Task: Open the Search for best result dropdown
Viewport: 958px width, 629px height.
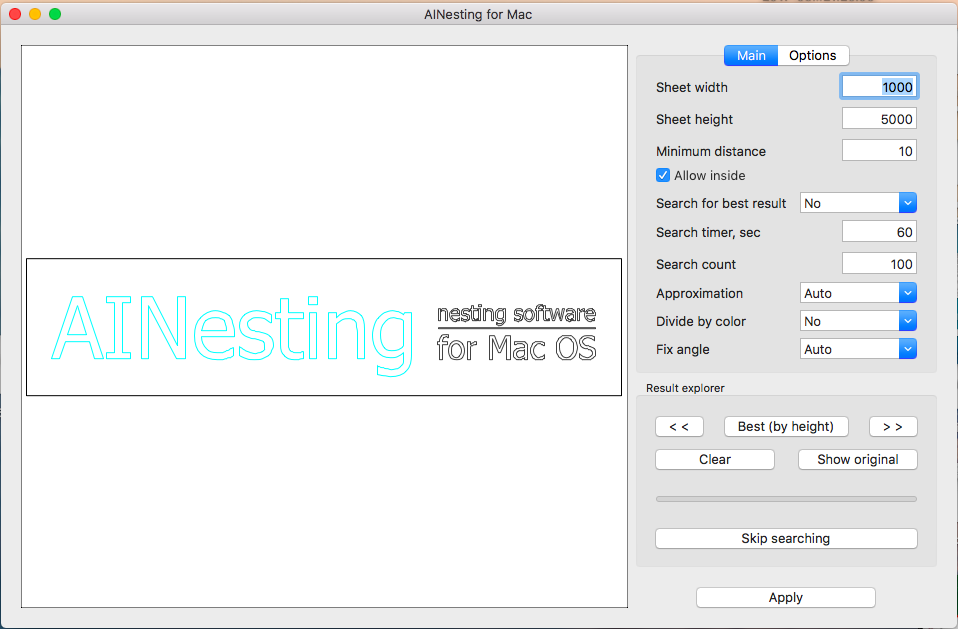Action: click(858, 203)
